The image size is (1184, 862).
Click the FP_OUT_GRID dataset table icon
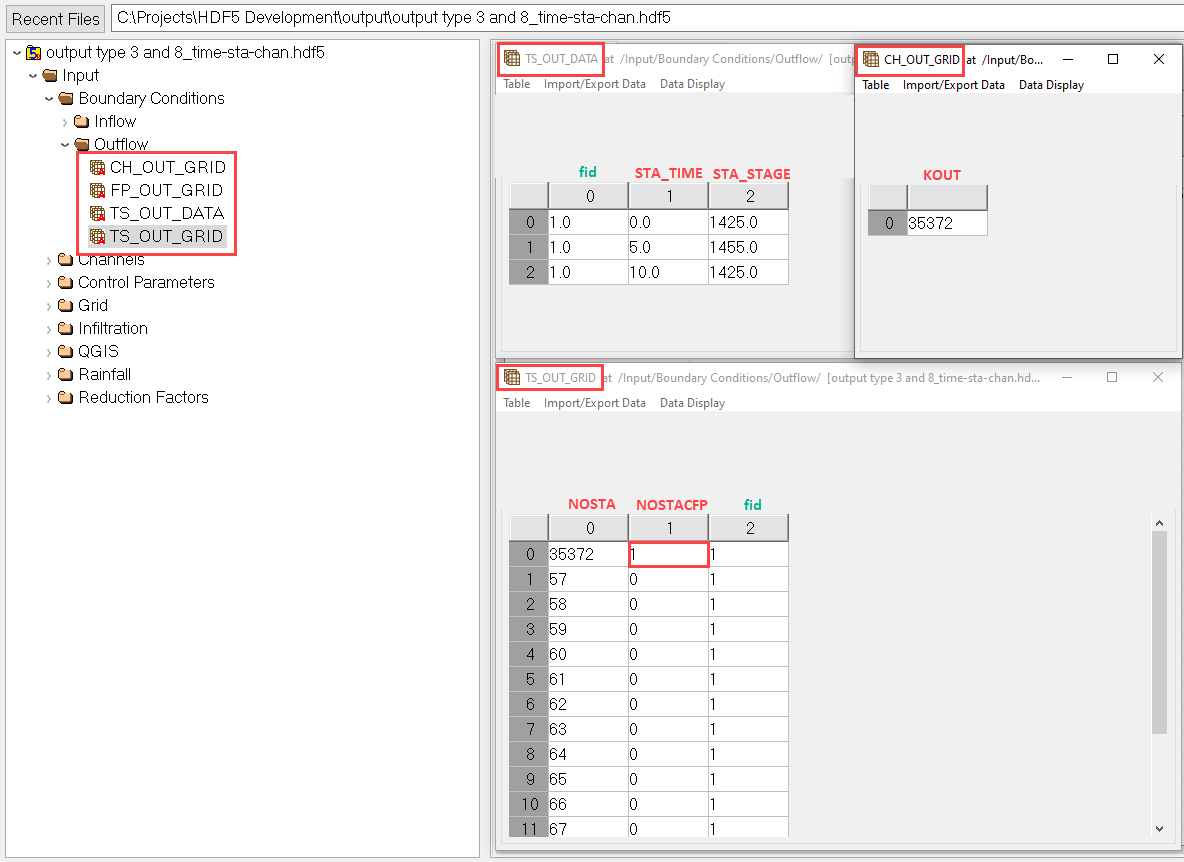tap(97, 190)
